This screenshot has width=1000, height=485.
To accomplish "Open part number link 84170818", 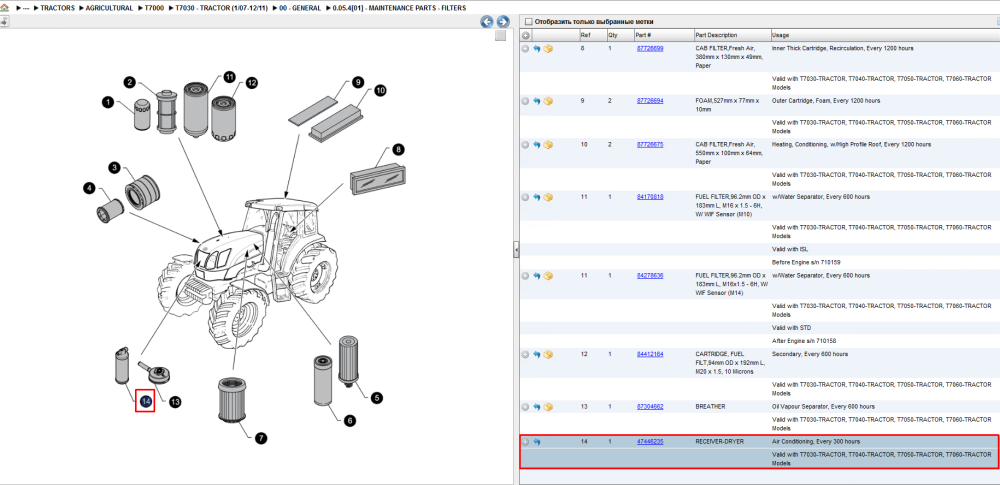I will click(x=650, y=197).
